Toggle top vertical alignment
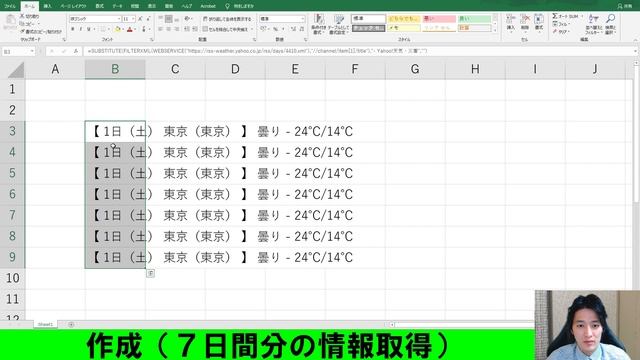640x360 pixels. click(x=160, y=19)
